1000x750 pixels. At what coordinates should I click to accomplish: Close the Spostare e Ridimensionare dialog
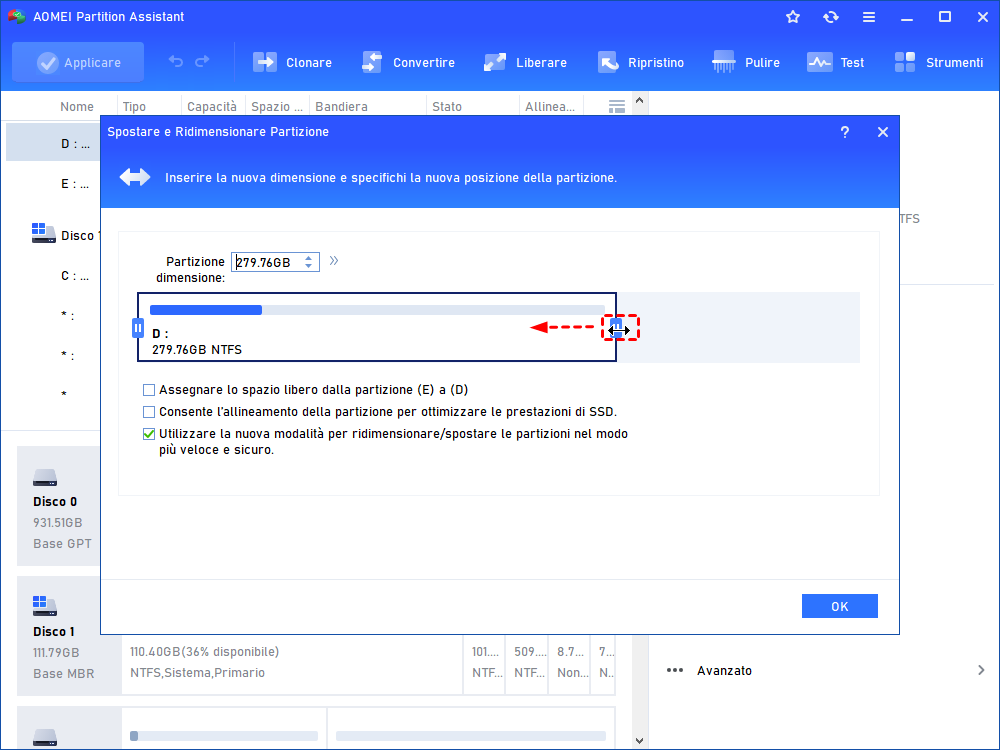pos(883,132)
